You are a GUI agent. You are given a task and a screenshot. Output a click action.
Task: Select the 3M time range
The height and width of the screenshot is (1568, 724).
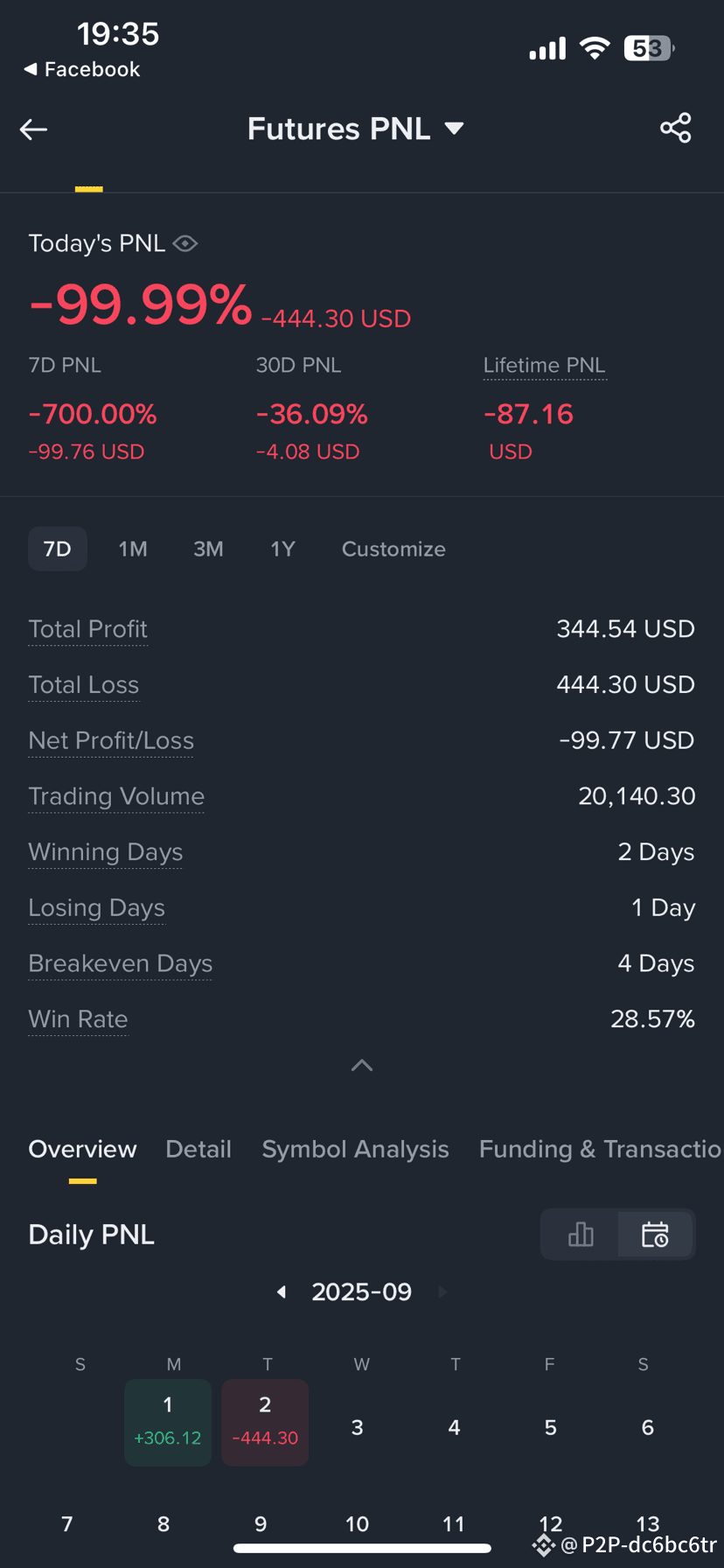pyautogui.click(x=208, y=549)
